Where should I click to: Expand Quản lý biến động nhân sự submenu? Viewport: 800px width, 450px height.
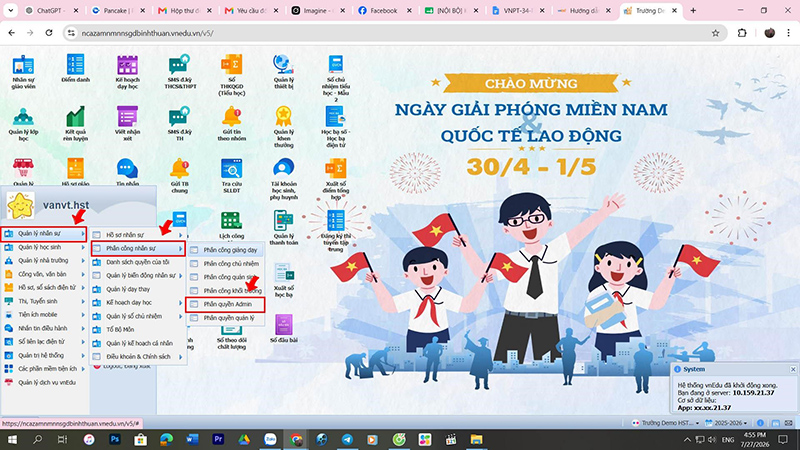point(138,276)
